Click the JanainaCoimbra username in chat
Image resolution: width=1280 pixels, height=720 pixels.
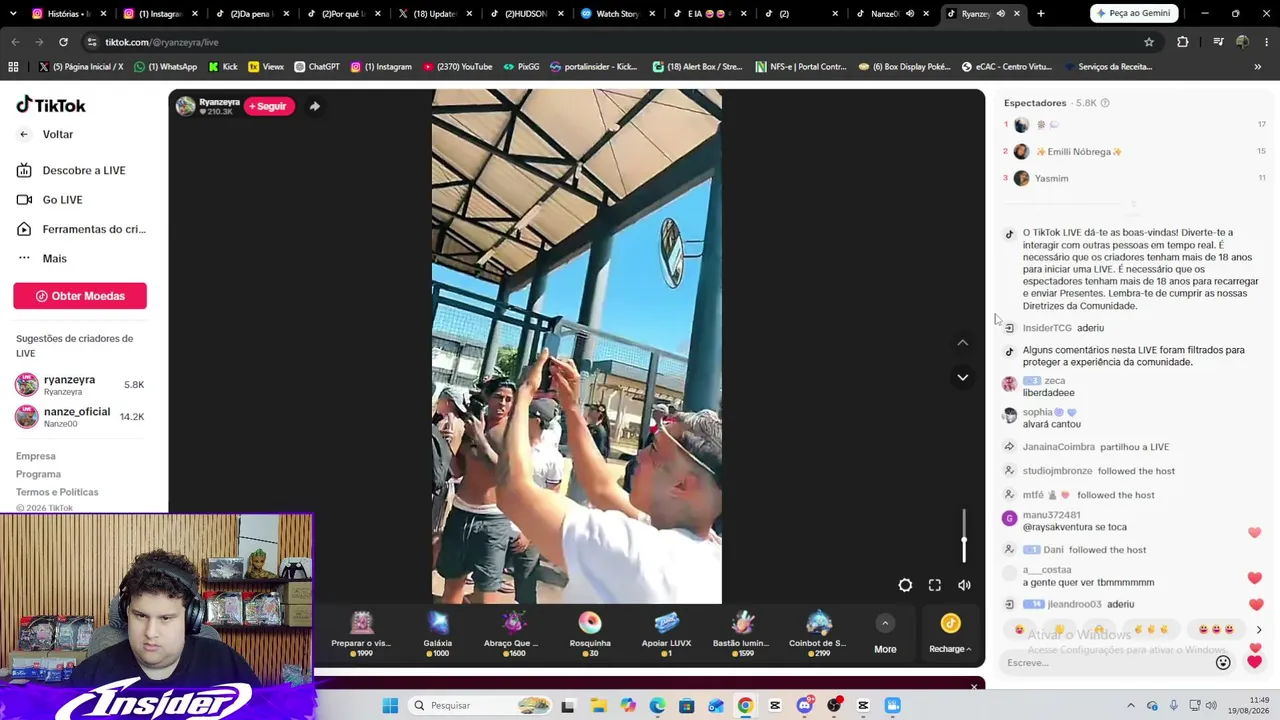click(1058, 447)
